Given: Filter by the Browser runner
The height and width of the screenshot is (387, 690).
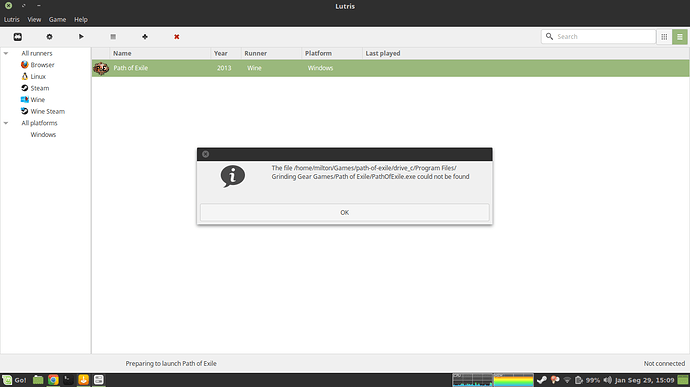Looking at the screenshot, I should coord(42,65).
